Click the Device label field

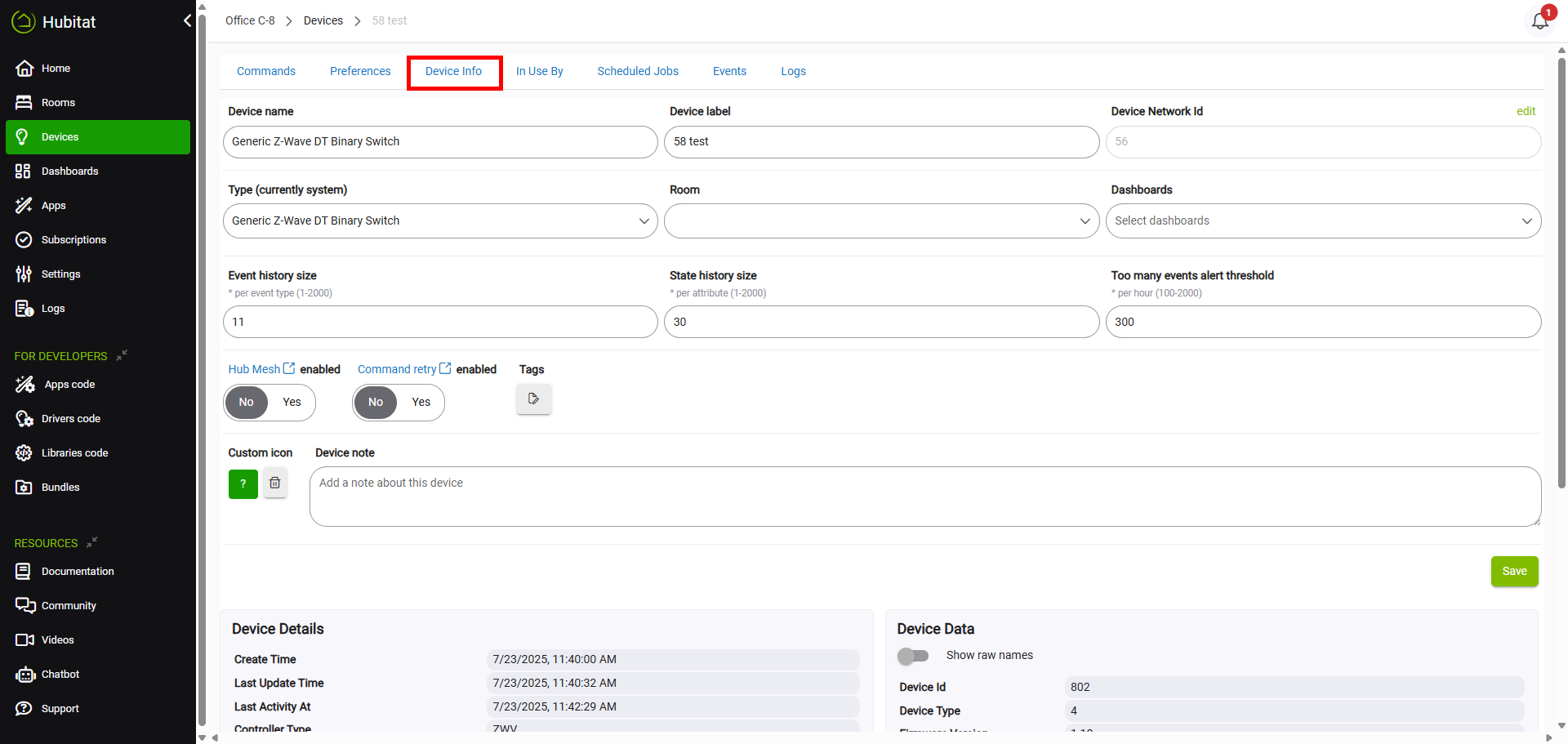click(x=881, y=142)
